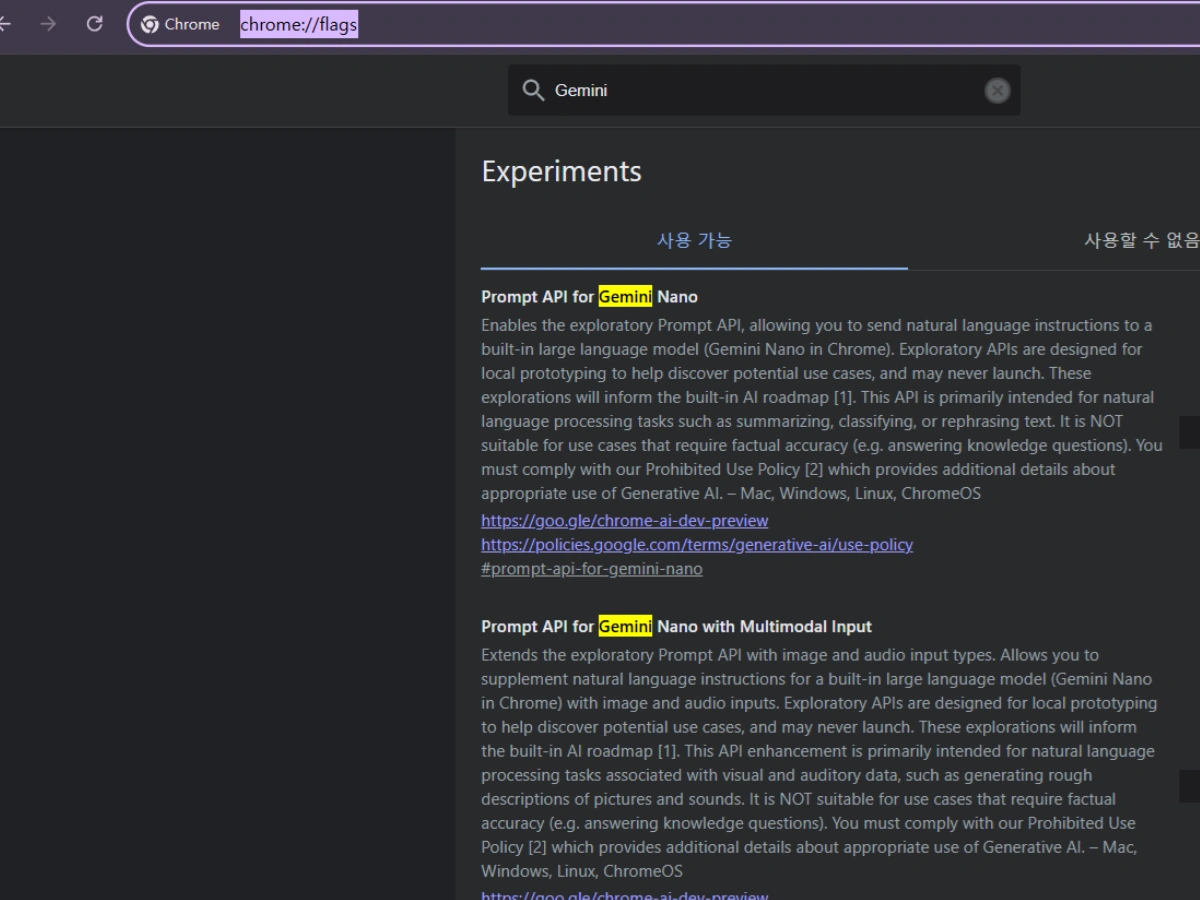The height and width of the screenshot is (900, 1200).
Task: Click the Gemini Nano with Multimodal Input title
Action: point(676,627)
